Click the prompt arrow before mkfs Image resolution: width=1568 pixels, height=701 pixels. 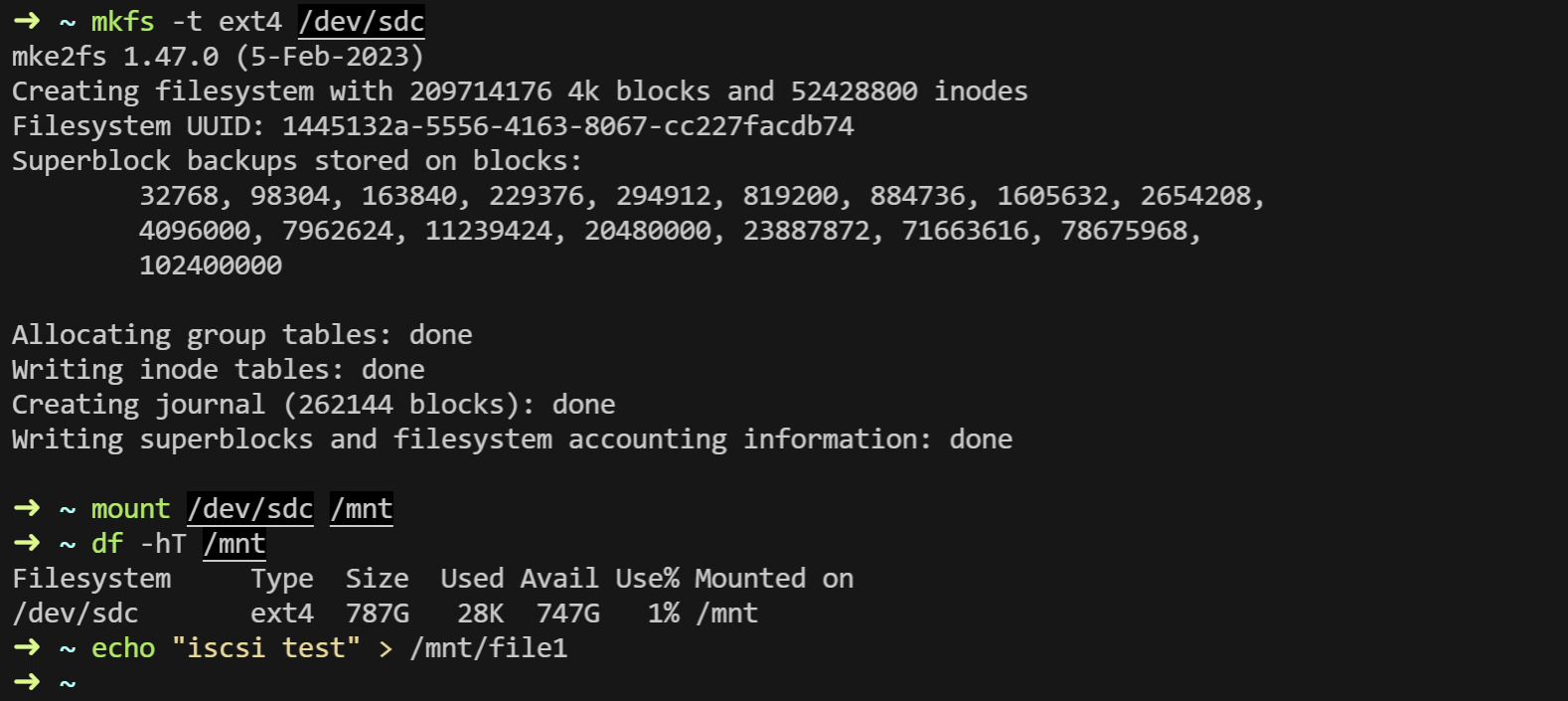tap(27, 21)
